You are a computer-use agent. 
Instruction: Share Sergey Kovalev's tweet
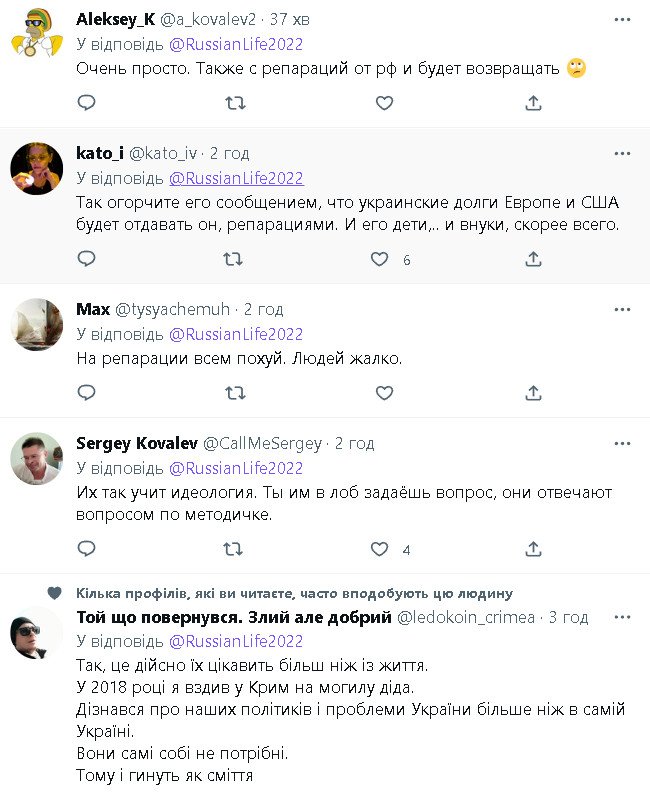534,549
